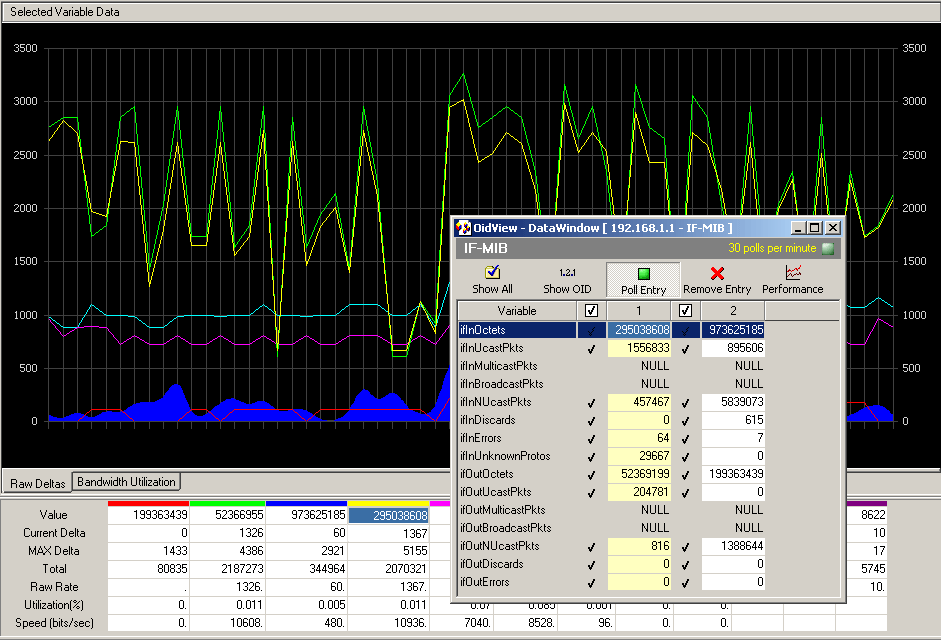Click the Variable column header
The image size is (941, 640).
[517, 311]
